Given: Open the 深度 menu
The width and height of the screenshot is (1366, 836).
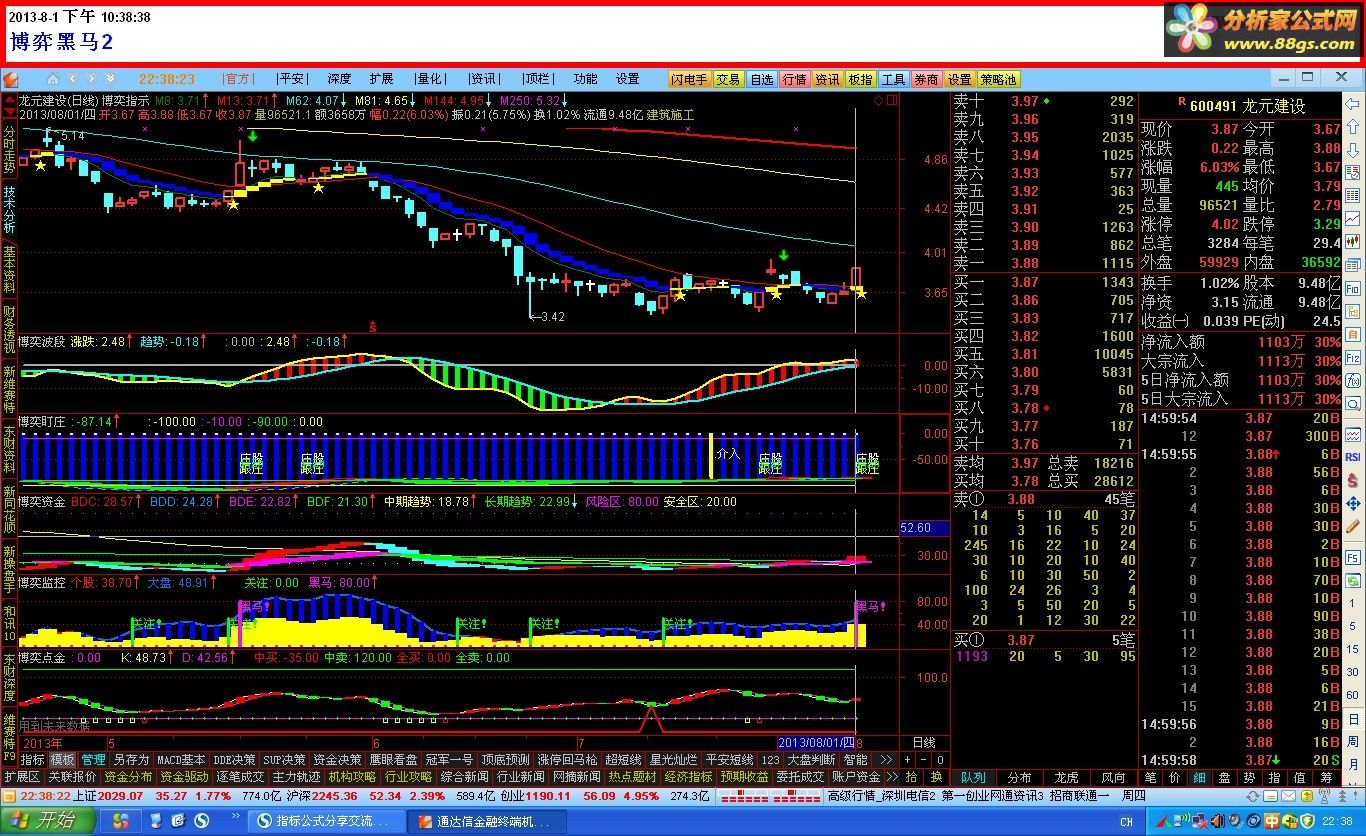Looking at the screenshot, I should pyautogui.click(x=339, y=79).
